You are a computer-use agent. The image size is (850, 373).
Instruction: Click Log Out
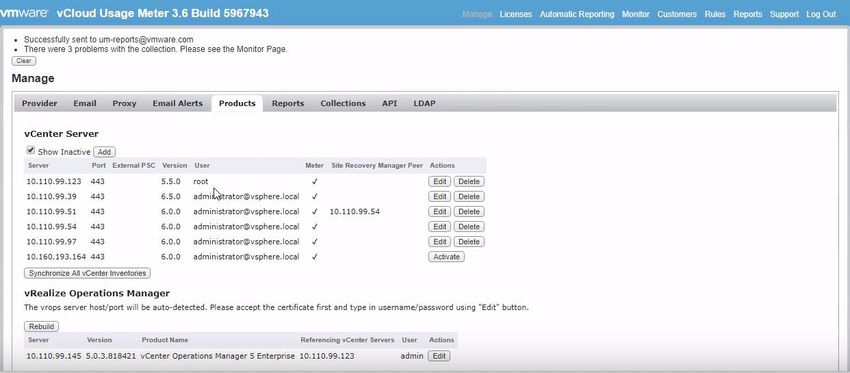pyautogui.click(x=821, y=14)
